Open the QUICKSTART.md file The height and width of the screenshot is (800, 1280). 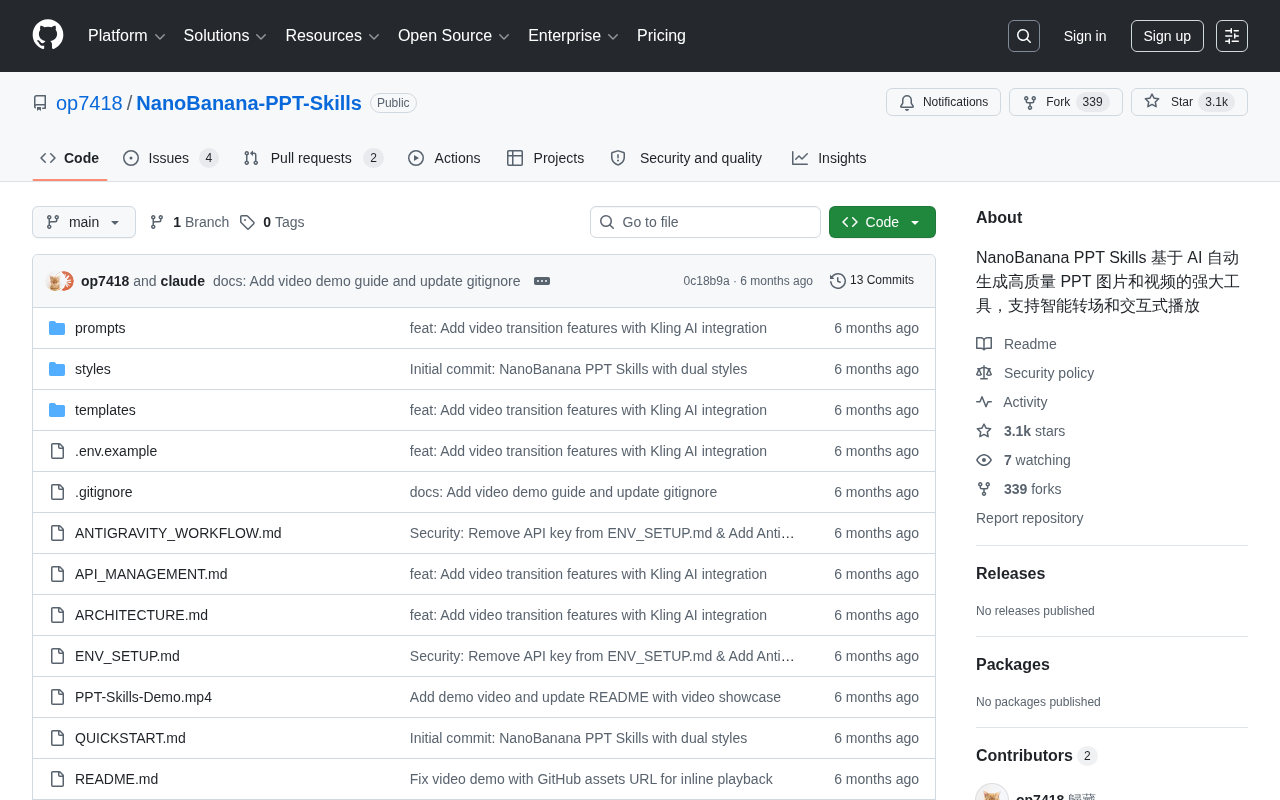(130, 738)
